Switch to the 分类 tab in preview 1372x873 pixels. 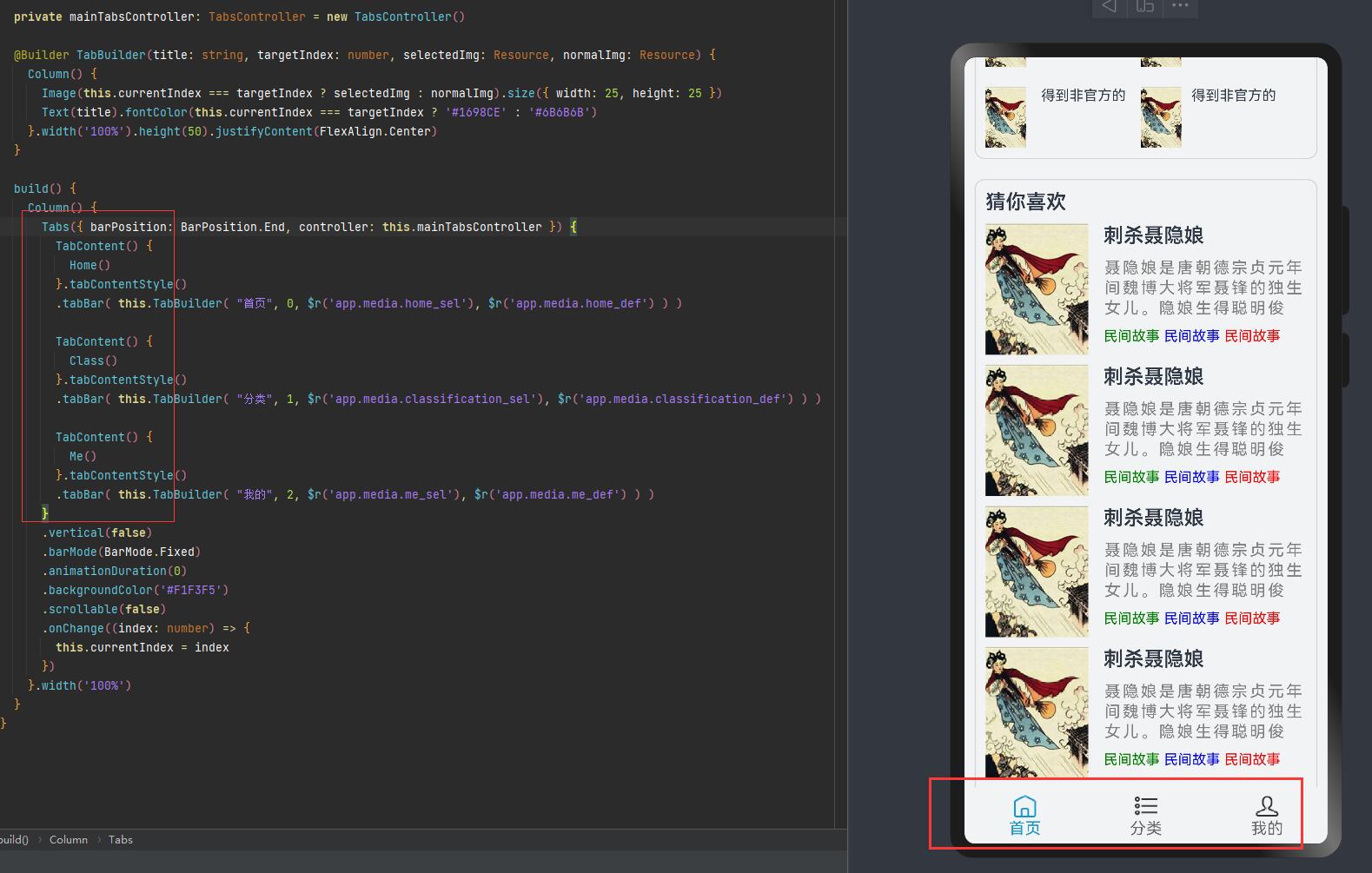[x=1145, y=816]
